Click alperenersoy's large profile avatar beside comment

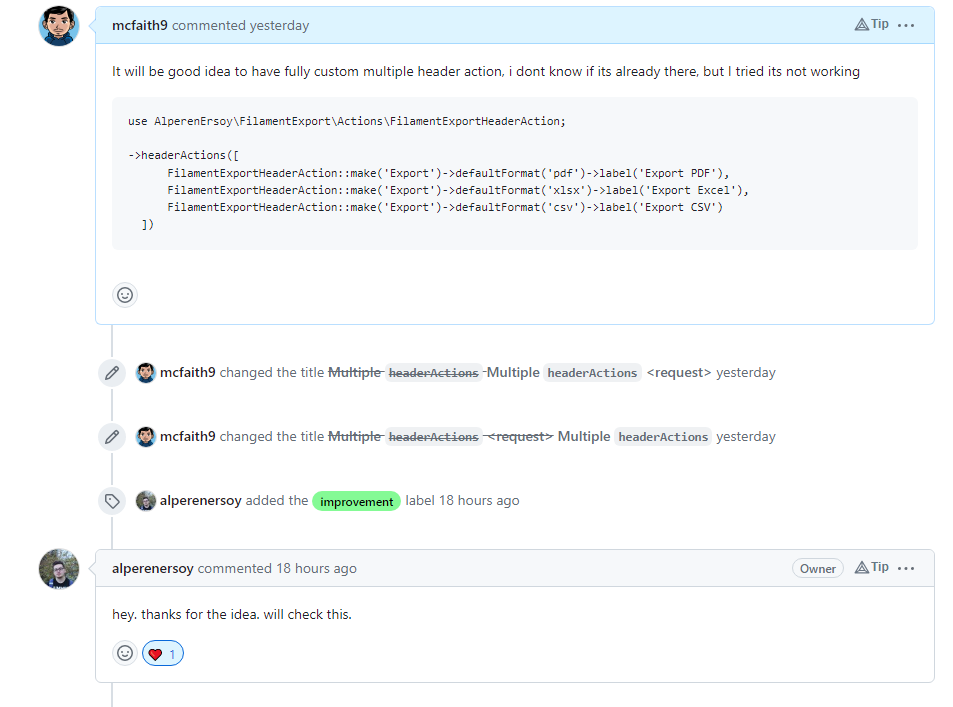click(58, 569)
